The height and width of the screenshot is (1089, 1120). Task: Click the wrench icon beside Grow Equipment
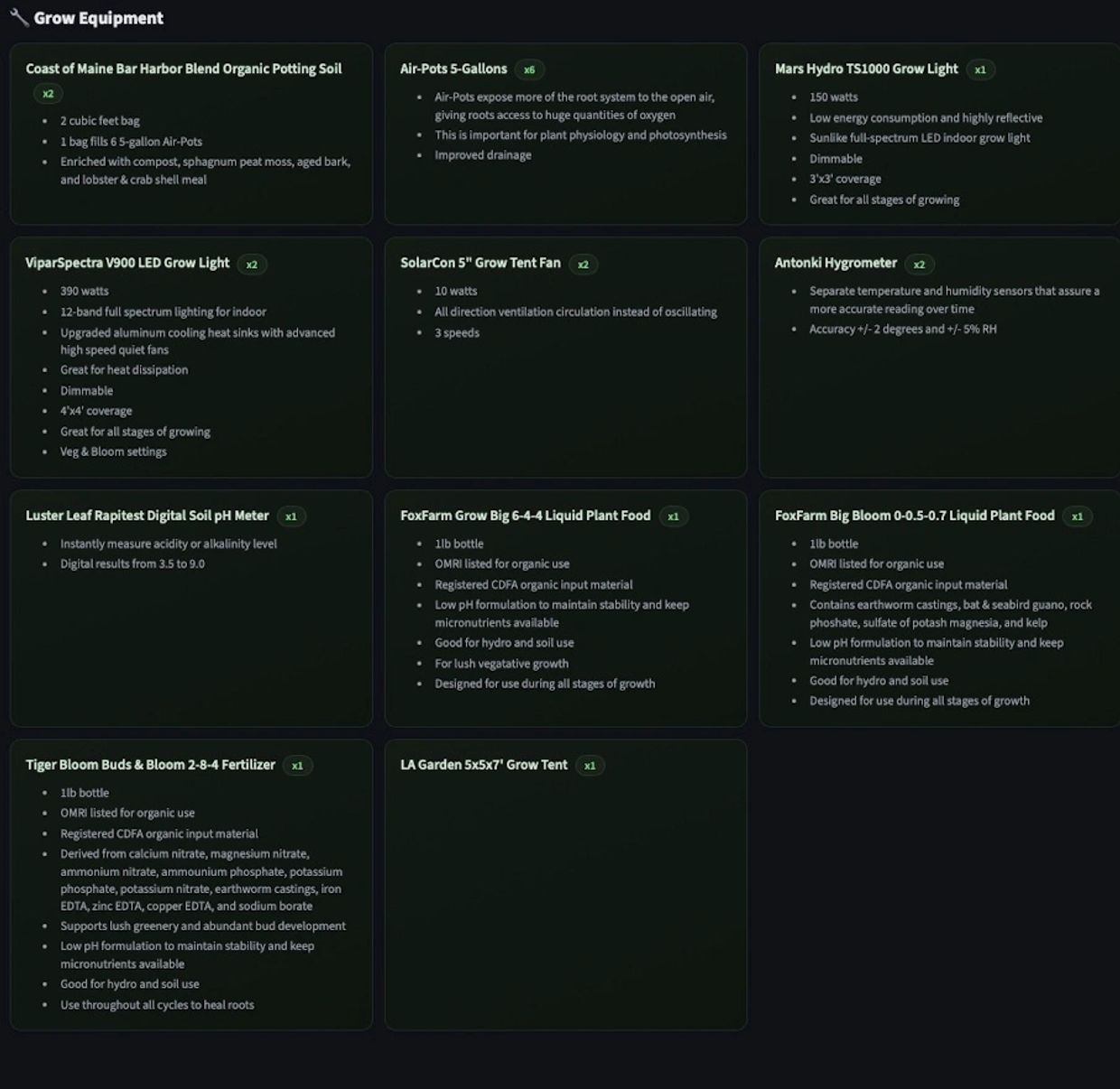[x=19, y=17]
